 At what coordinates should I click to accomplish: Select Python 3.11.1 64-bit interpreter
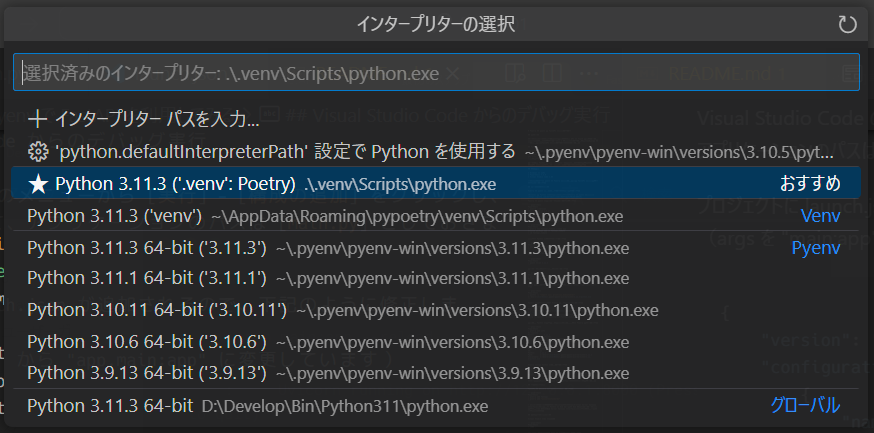436,277
